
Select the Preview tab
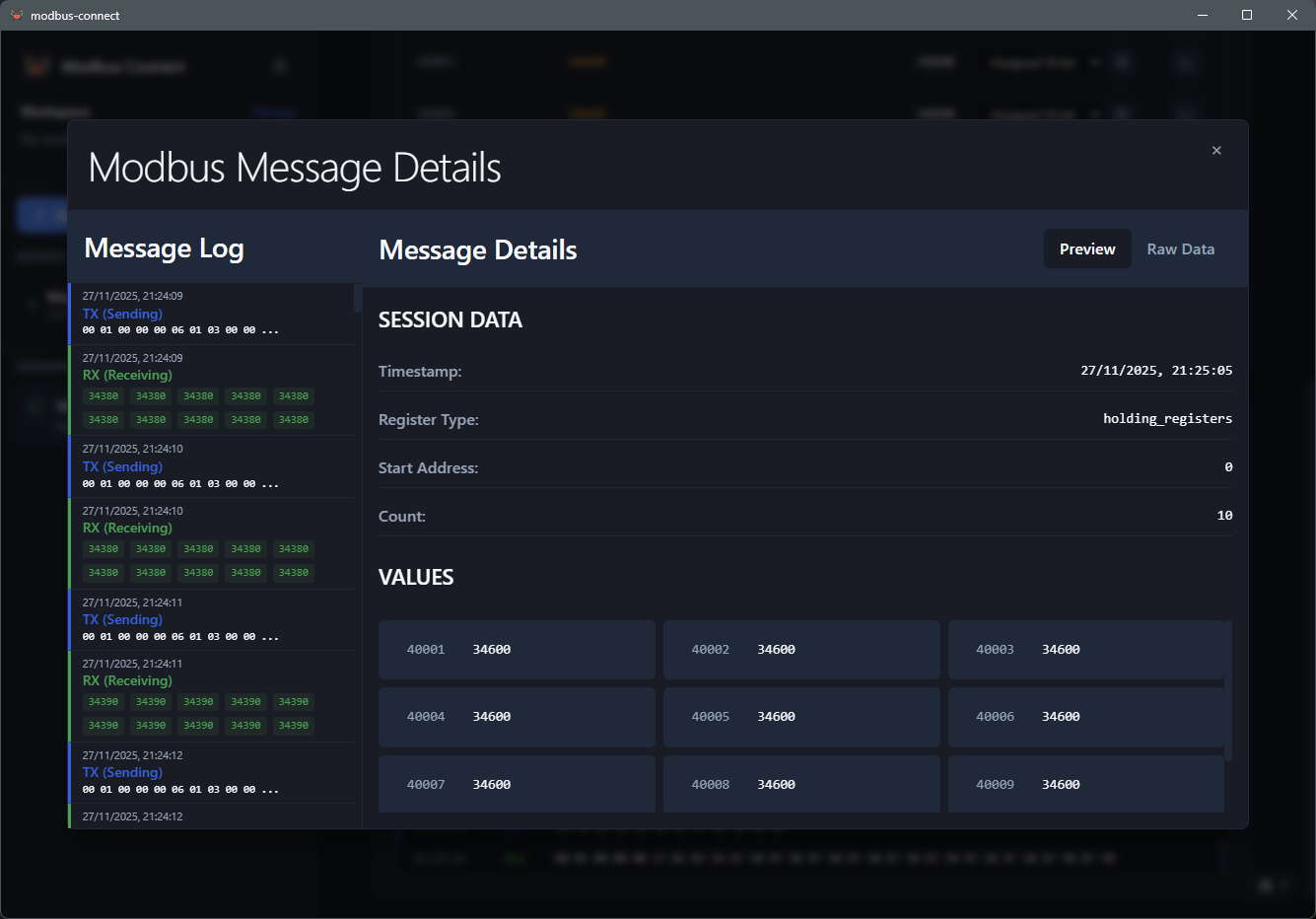tap(1086, 248)
